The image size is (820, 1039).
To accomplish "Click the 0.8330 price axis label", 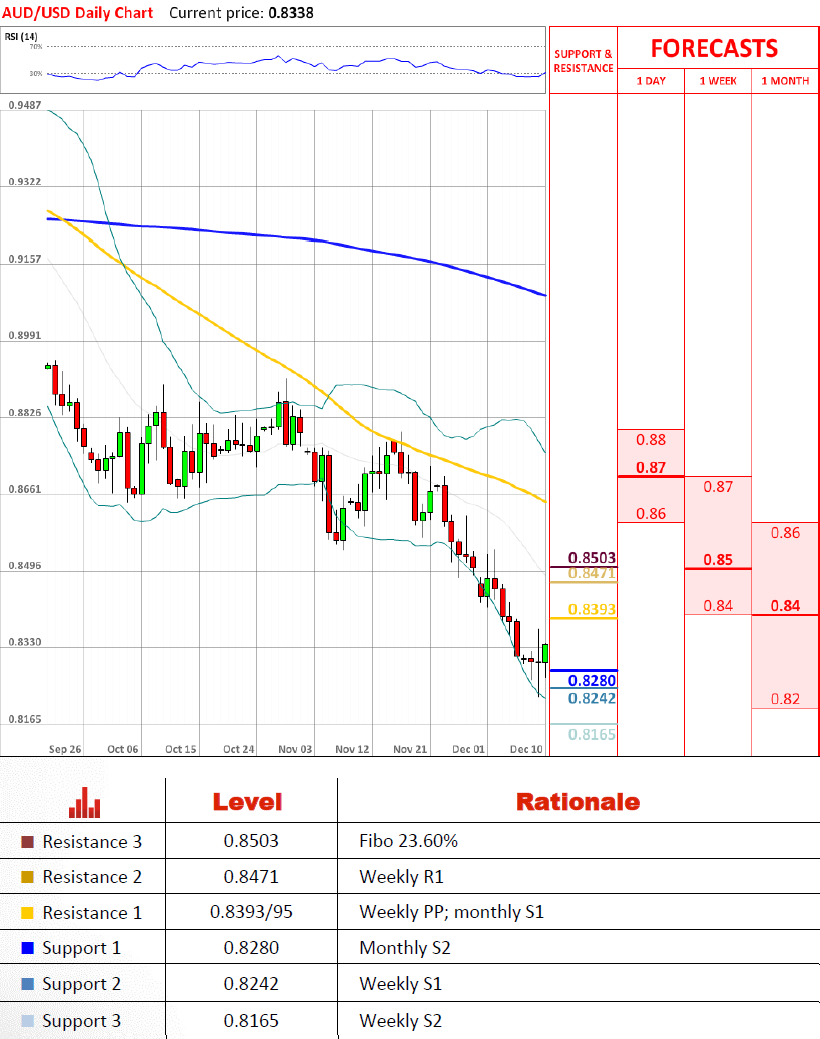I will pyautogui.click(x=25, y=642).
